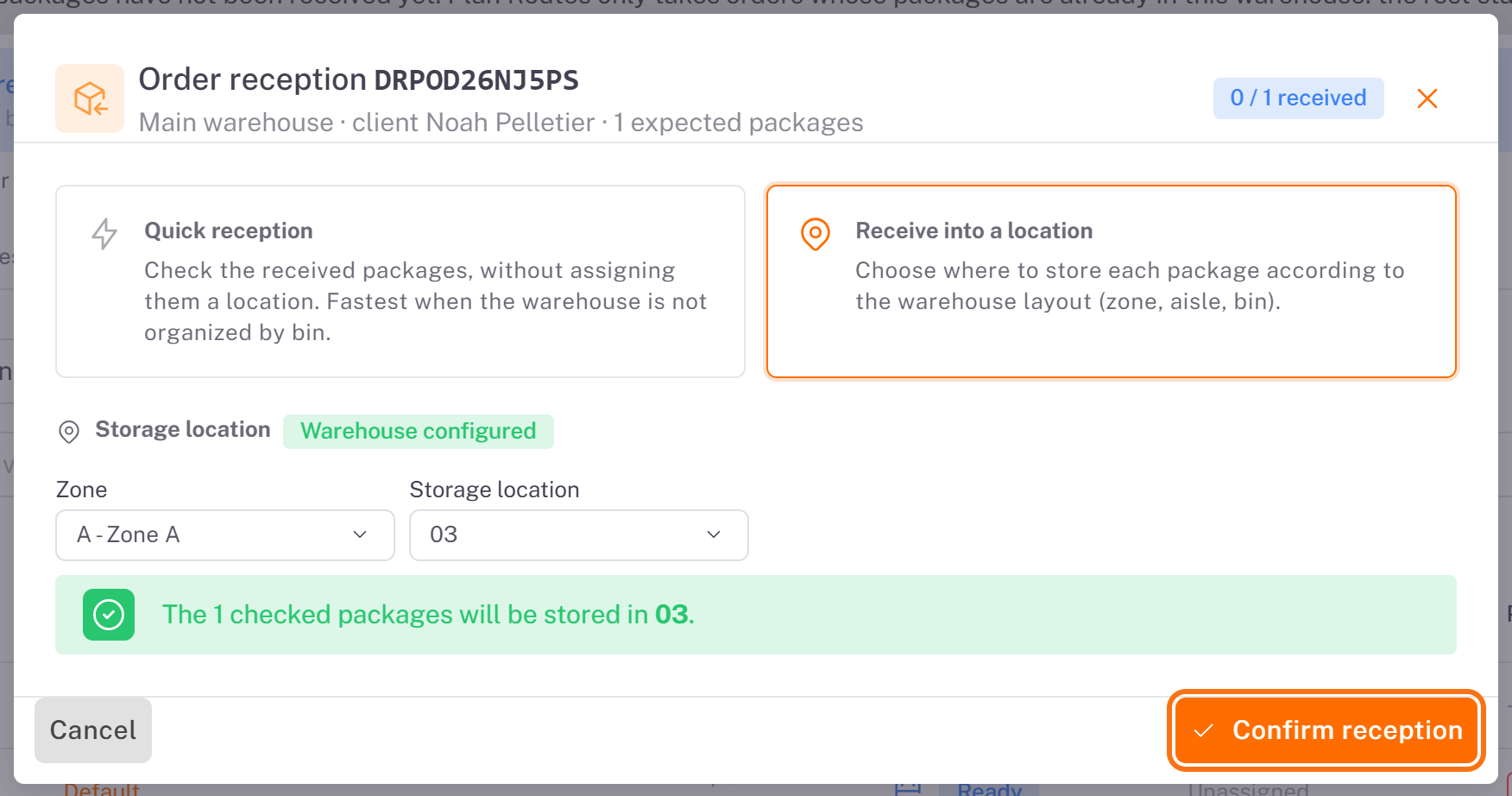Click the location pin icon in Receive into a location

coord(816,233)
